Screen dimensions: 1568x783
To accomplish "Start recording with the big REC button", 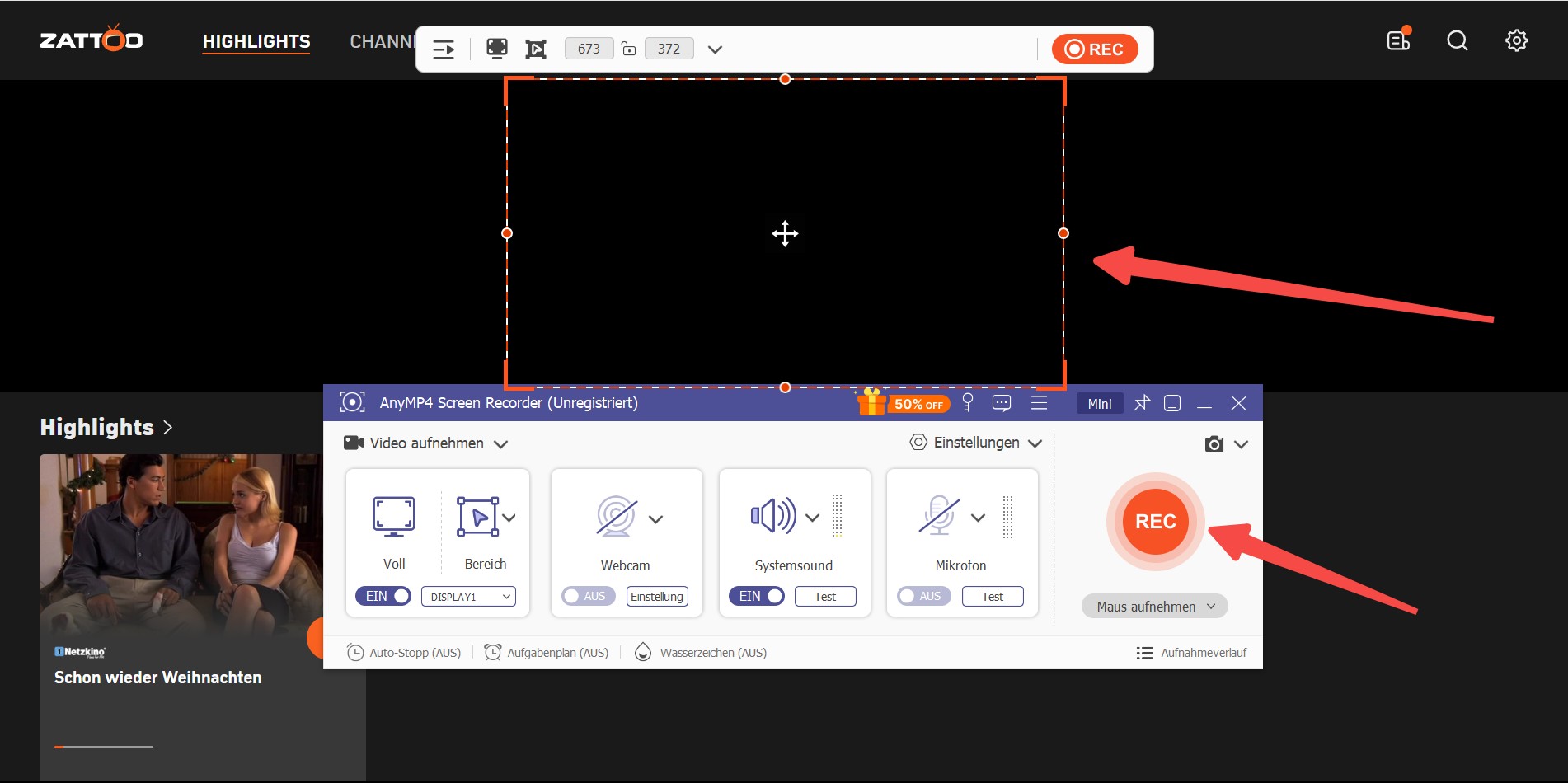I will pyautogui.click(x=1155, y=522).
